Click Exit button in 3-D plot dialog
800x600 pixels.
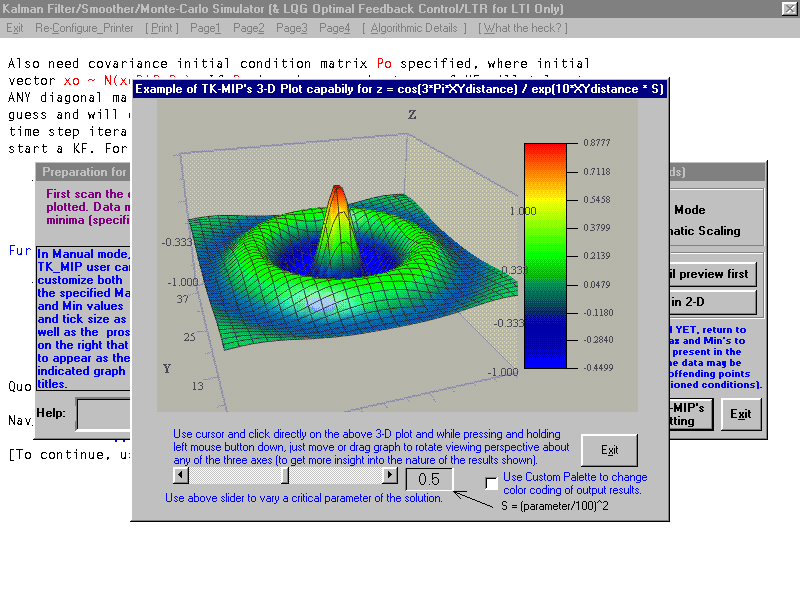tap(609, 450)
